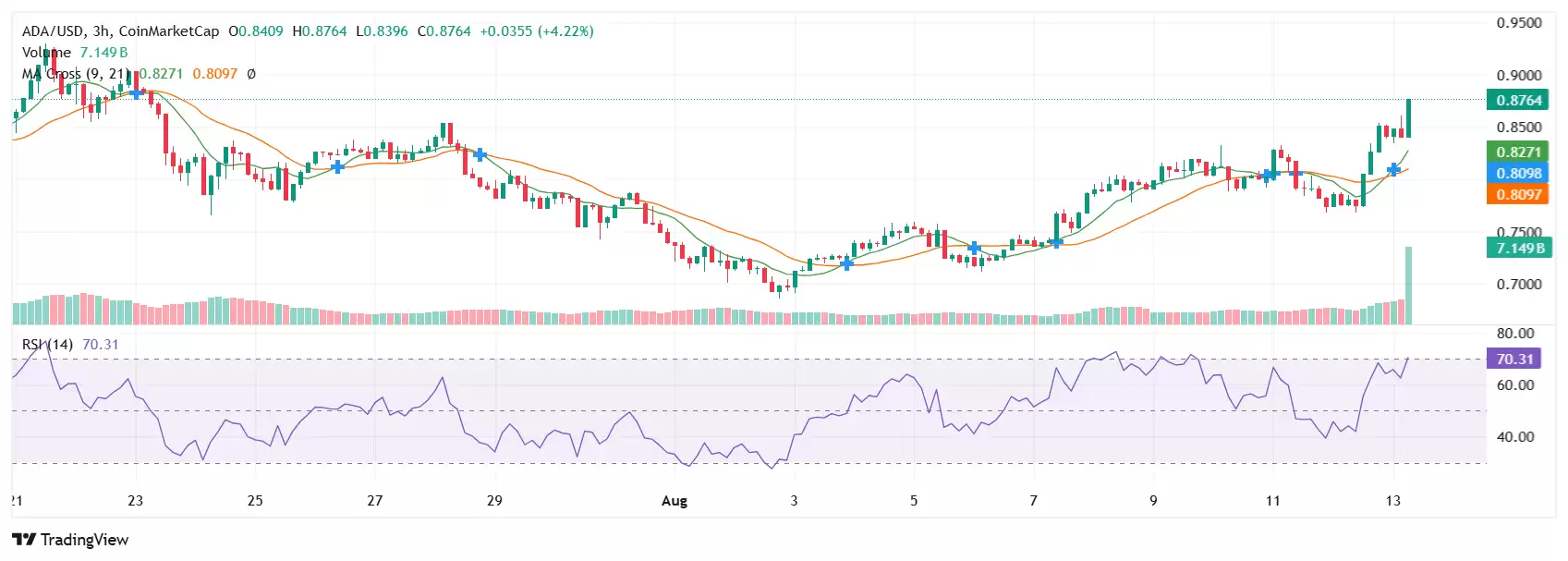Click the TradingView logo
This screenshot has width=1568, height=561.
(70, 540)
